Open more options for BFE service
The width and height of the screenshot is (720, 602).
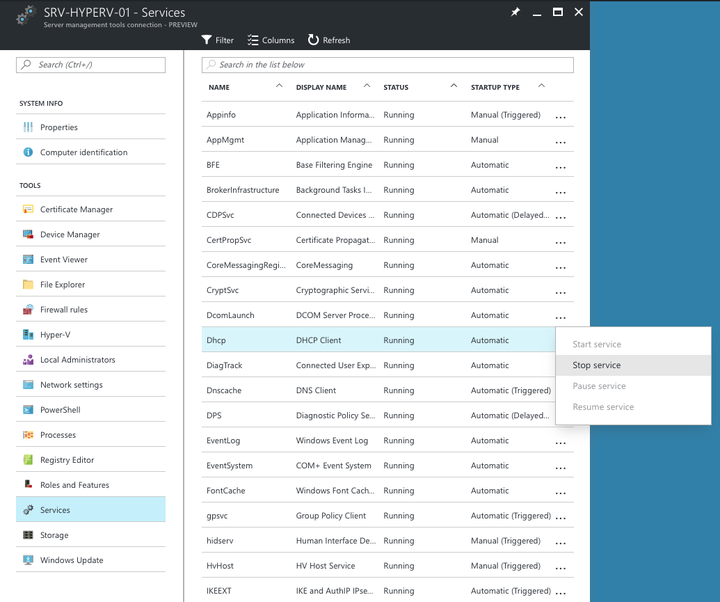click(560, 167)
